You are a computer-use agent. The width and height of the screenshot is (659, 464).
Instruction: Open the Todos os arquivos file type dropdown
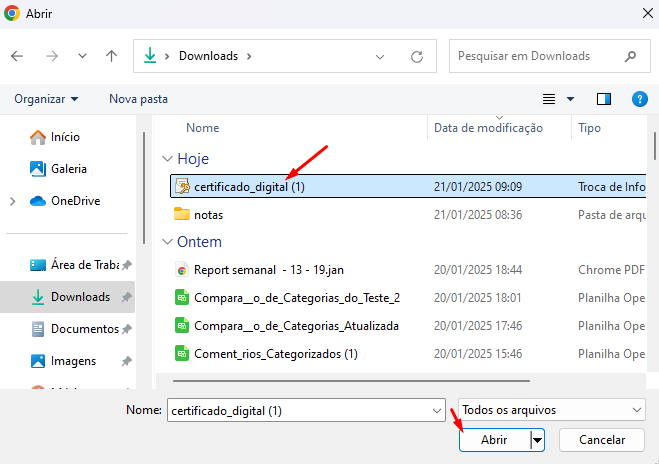tap(551, 410)
